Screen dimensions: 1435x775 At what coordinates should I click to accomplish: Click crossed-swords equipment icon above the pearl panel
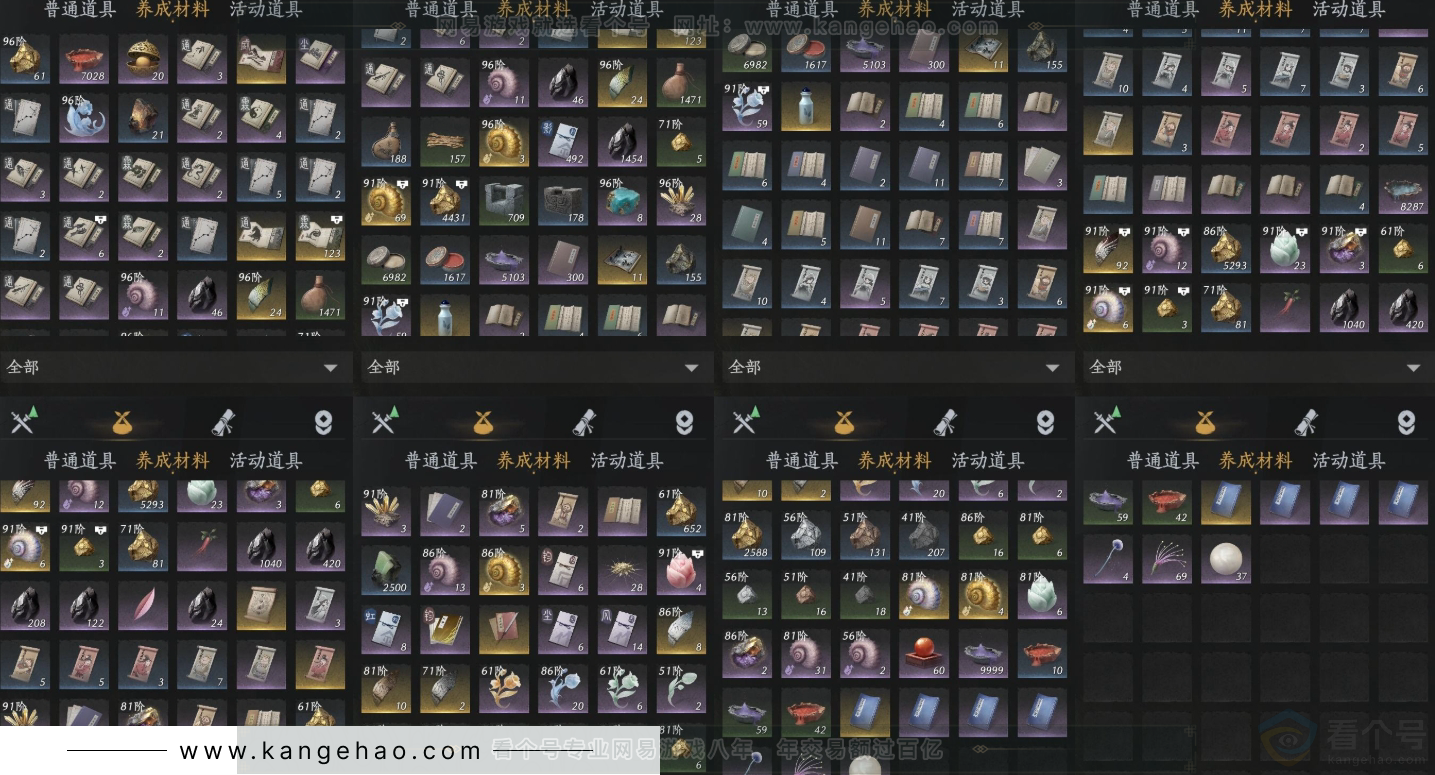click(x=1106, y=421)
